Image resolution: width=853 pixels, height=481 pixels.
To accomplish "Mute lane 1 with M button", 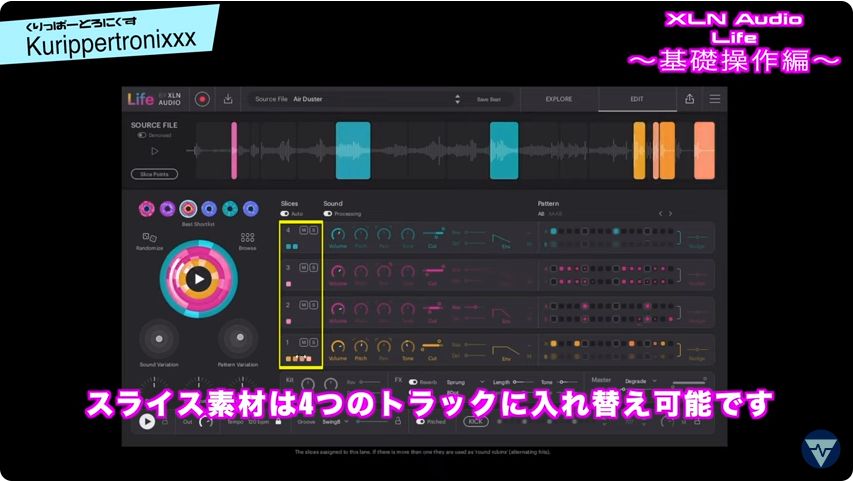I will coord(304,342).
